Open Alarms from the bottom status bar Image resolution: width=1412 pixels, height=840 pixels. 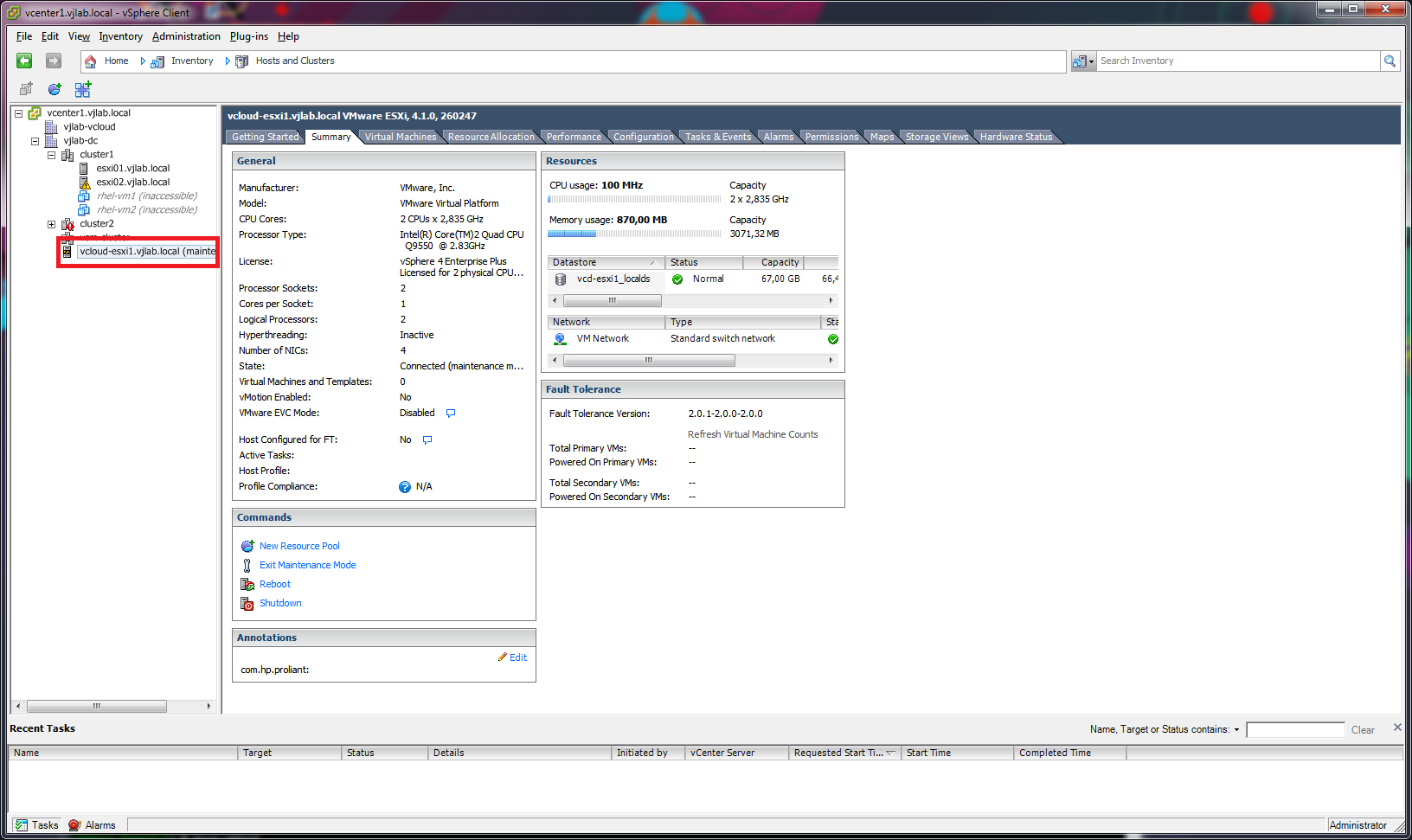click(x=93, y=825)
